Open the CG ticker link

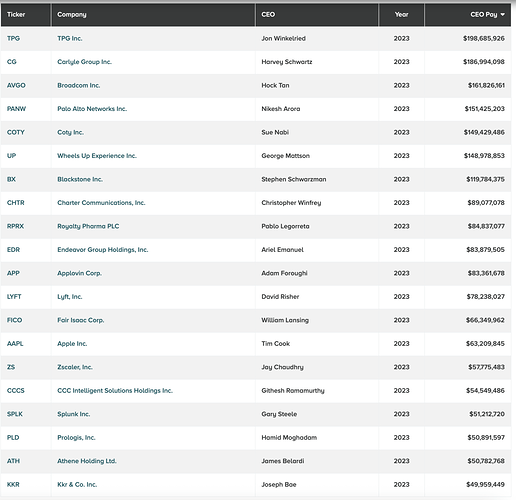[x=12, y=62]
